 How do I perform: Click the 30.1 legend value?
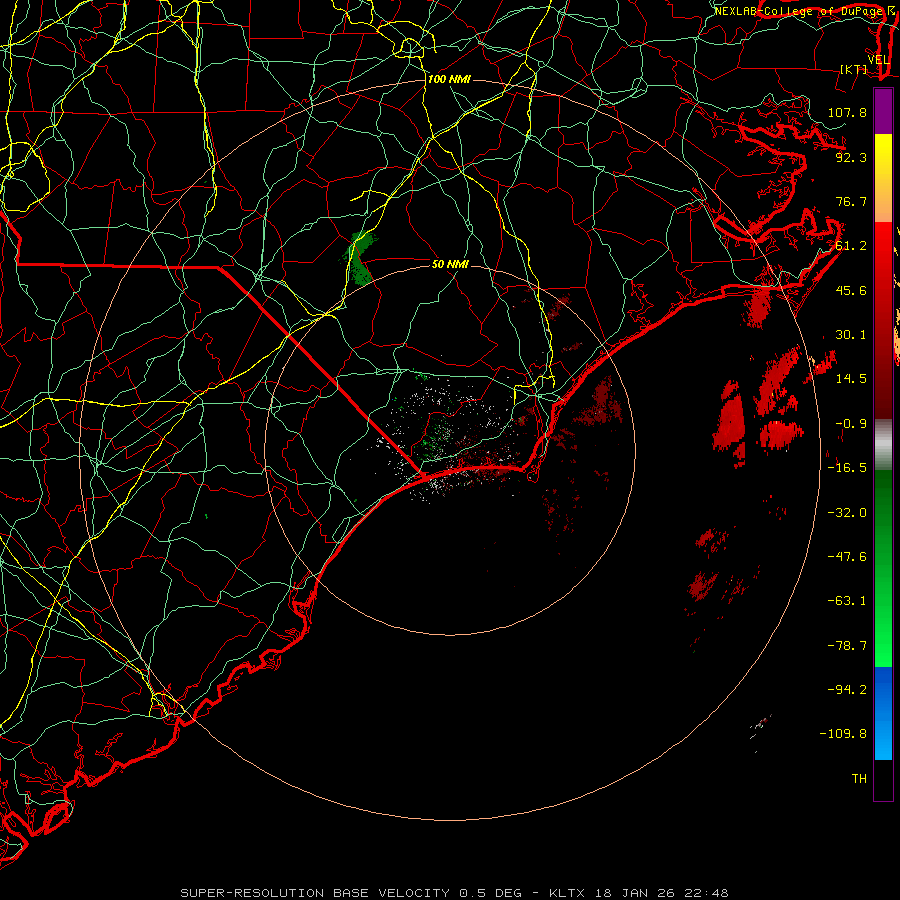coord(851,335)
